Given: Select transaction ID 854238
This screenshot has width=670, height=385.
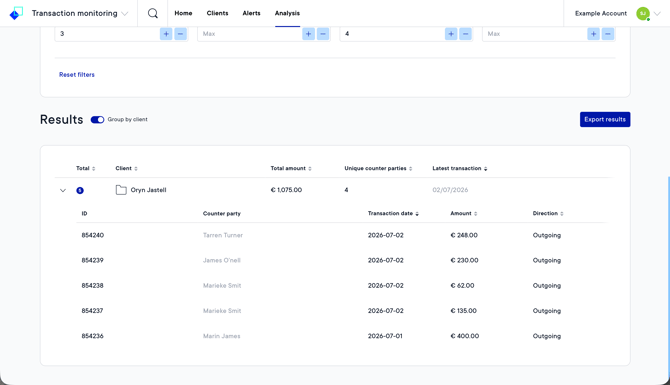Looking at the screenshot, I should (x=92, y=285).
